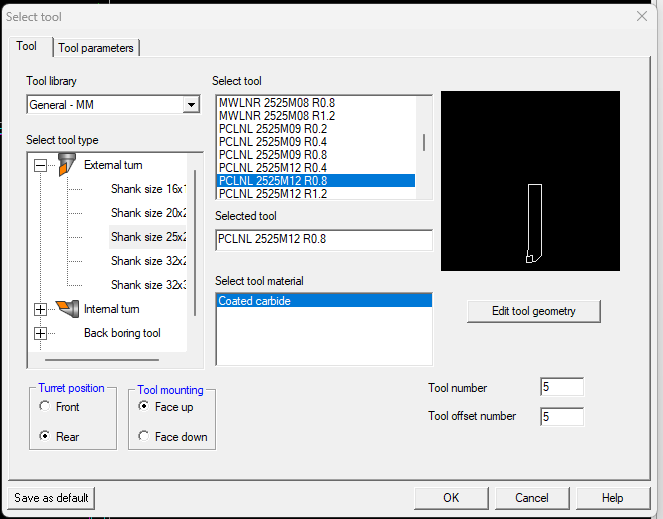Click the Cancel button
Image resolution: width=663 pixels, height=519 pixels.
[532, 498]
